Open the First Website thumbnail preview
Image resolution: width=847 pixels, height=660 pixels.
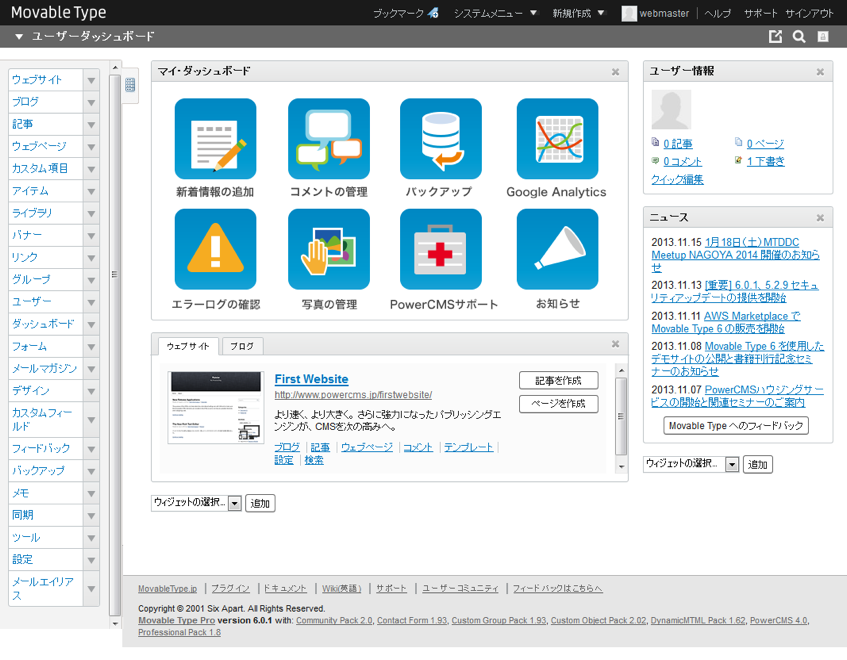216,408
